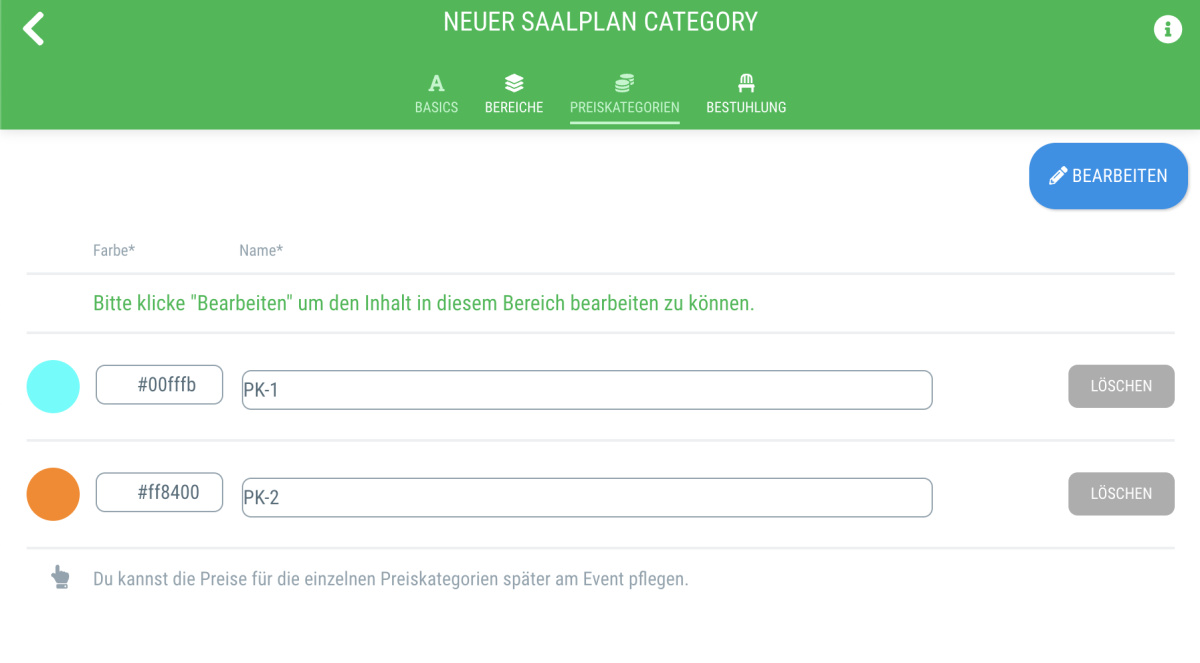This screenshot has height=663, width=1200.
Task: Click the stacked layers icon above Bereiche
Action: tap(514, 83)
